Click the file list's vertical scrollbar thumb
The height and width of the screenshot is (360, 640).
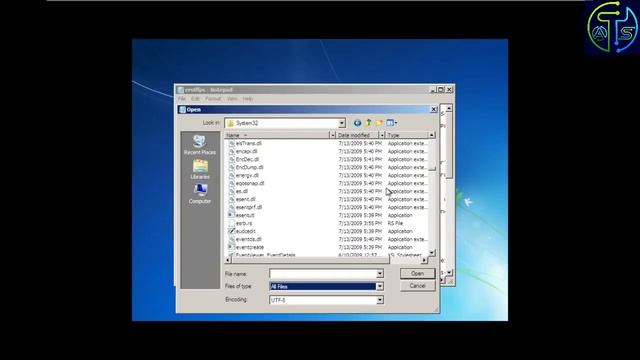432,168
